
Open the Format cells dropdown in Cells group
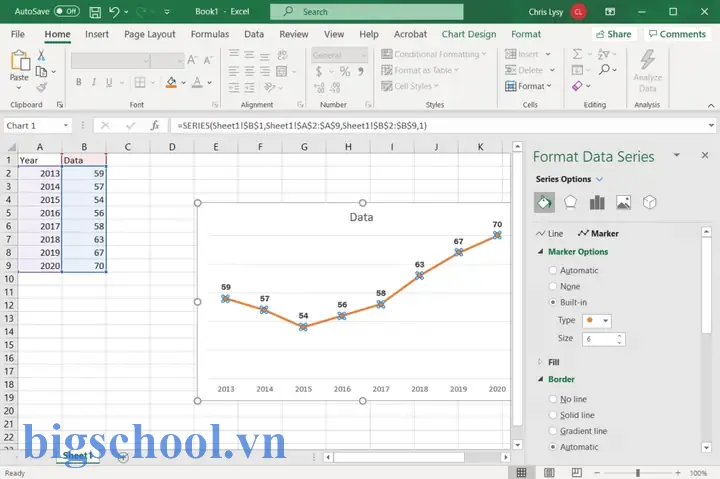point(528,86)
